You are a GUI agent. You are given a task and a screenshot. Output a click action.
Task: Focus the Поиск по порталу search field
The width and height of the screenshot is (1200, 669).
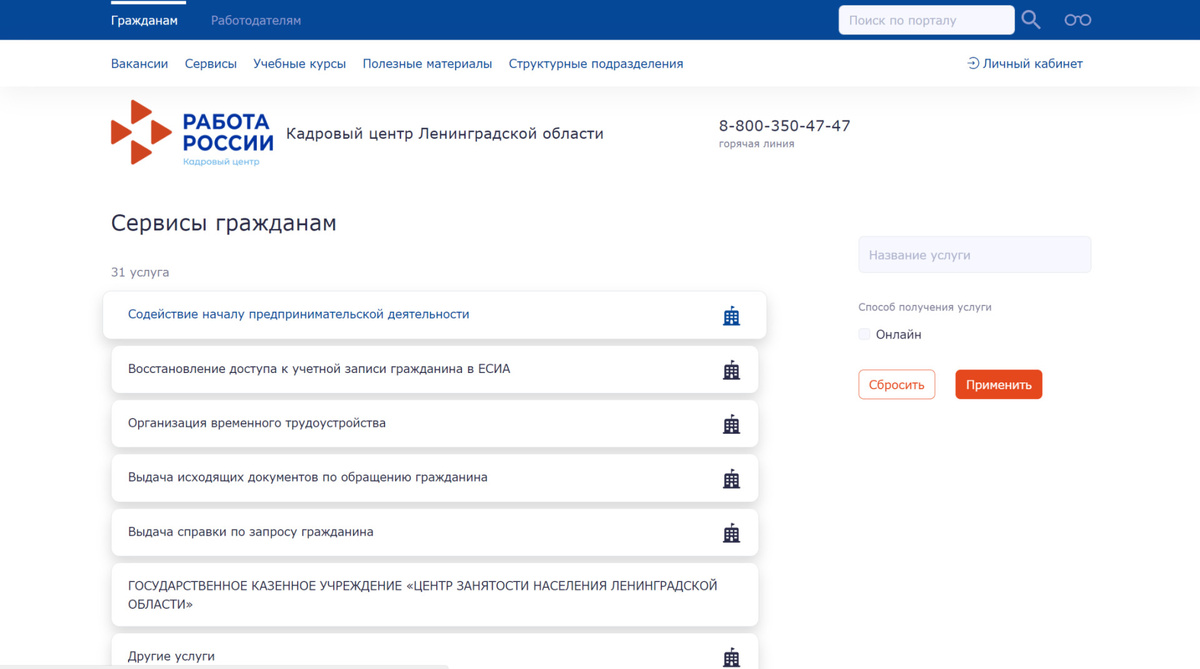[926, 20]
